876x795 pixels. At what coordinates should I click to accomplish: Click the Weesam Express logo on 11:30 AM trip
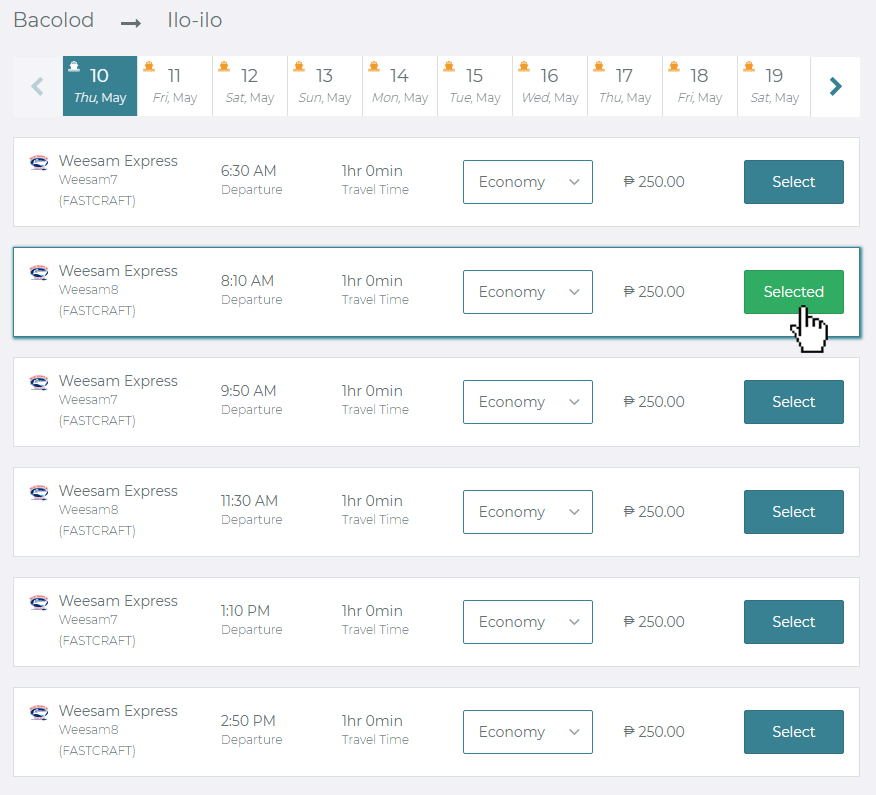pyautogui.click(x=39, y=493)
